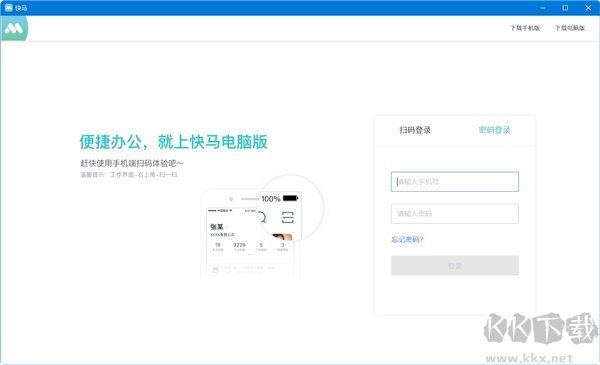The width and height of the screenshot is (600, 365).
Task: Minimize the Kuaima window
Action: 543,8
